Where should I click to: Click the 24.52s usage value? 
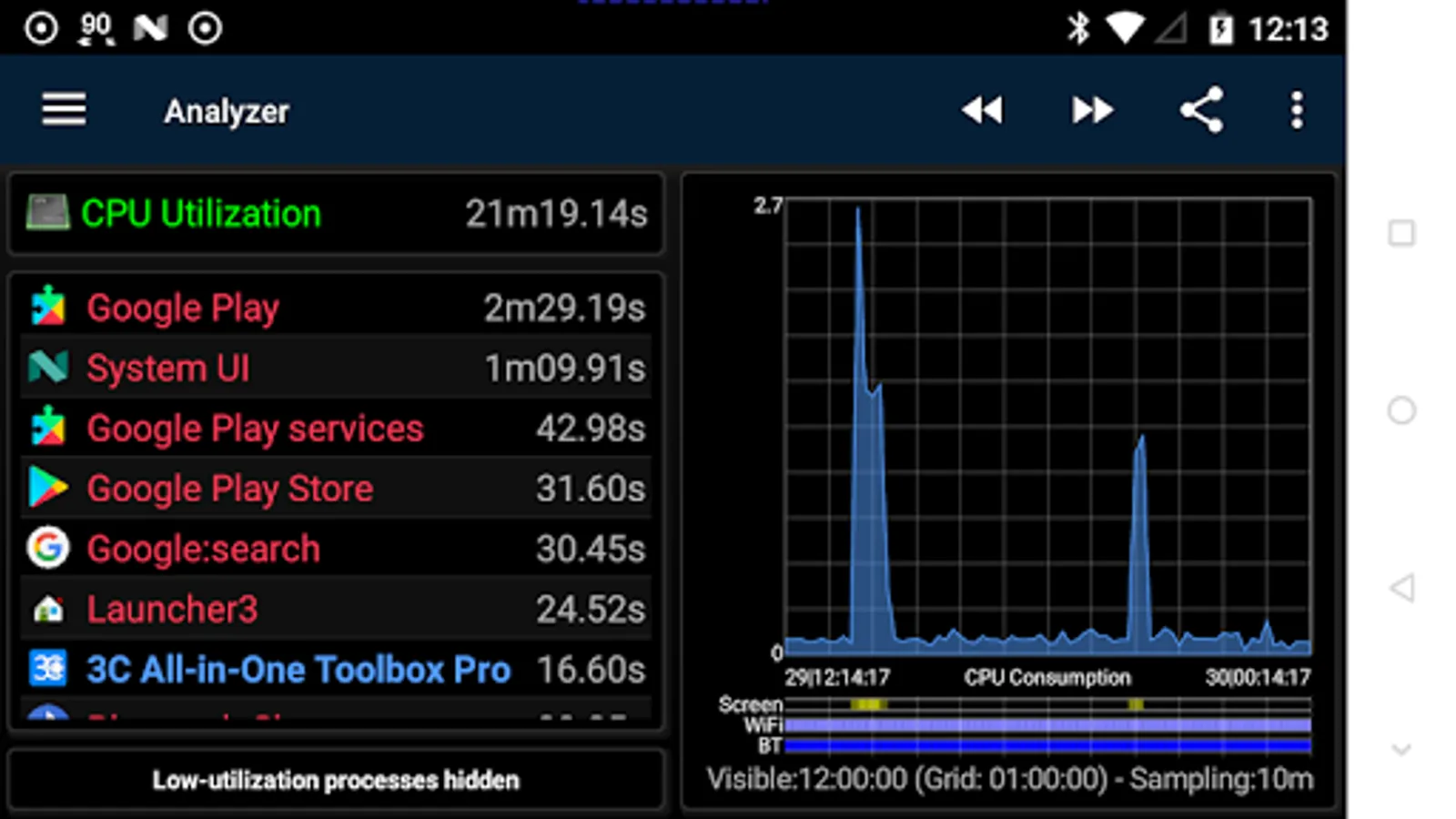point(591,609)
